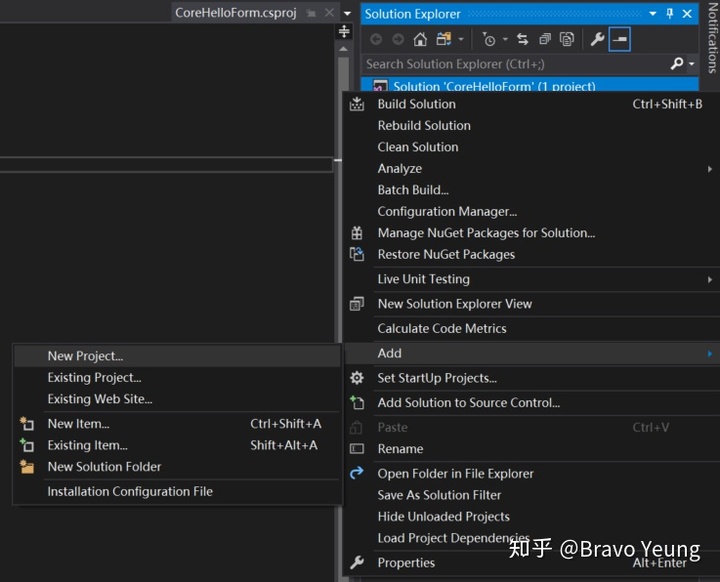Select Hide Unloaded Projects

coord(531,517)
